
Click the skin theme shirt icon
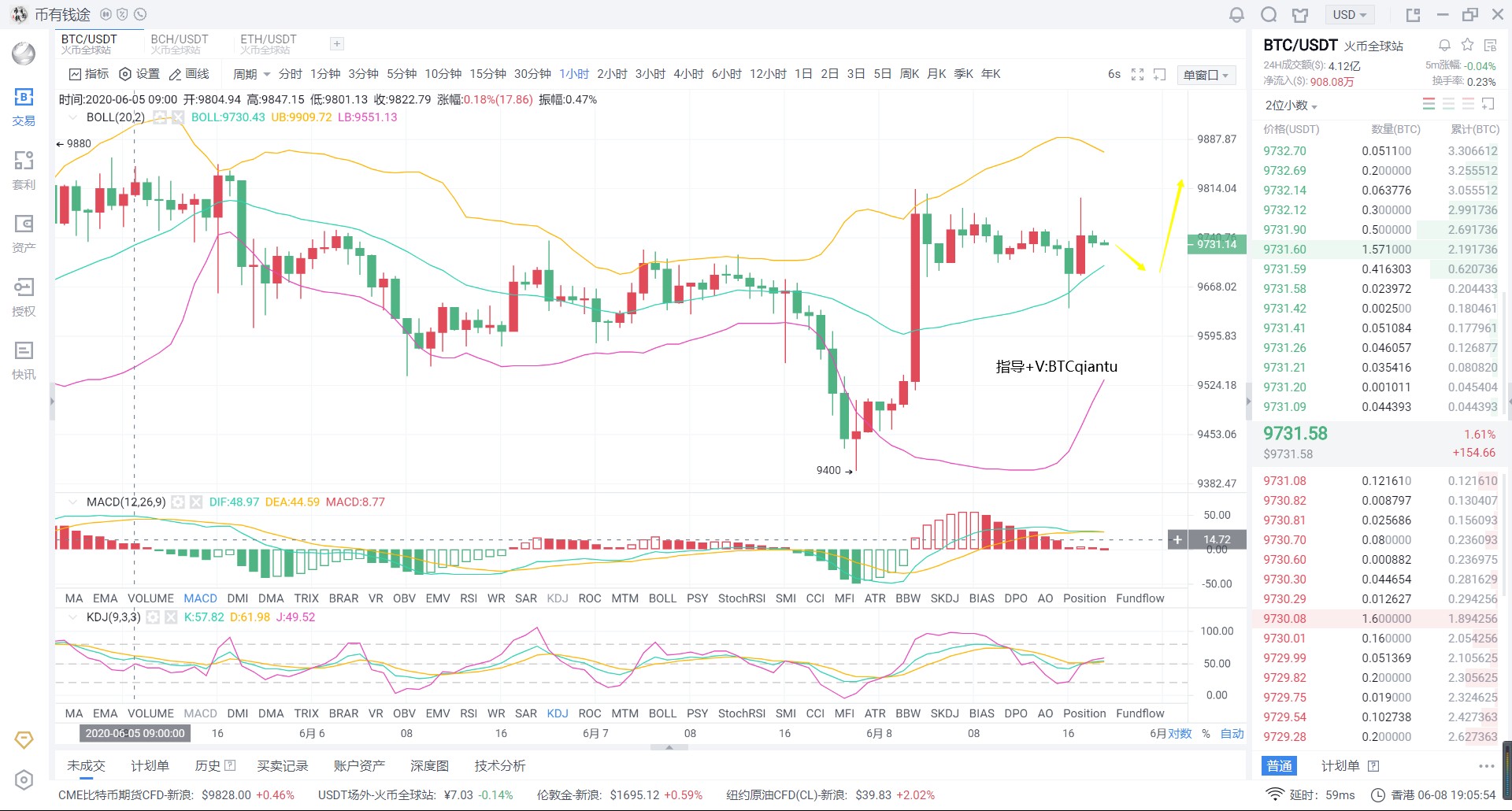click(x=1299, y=15)
